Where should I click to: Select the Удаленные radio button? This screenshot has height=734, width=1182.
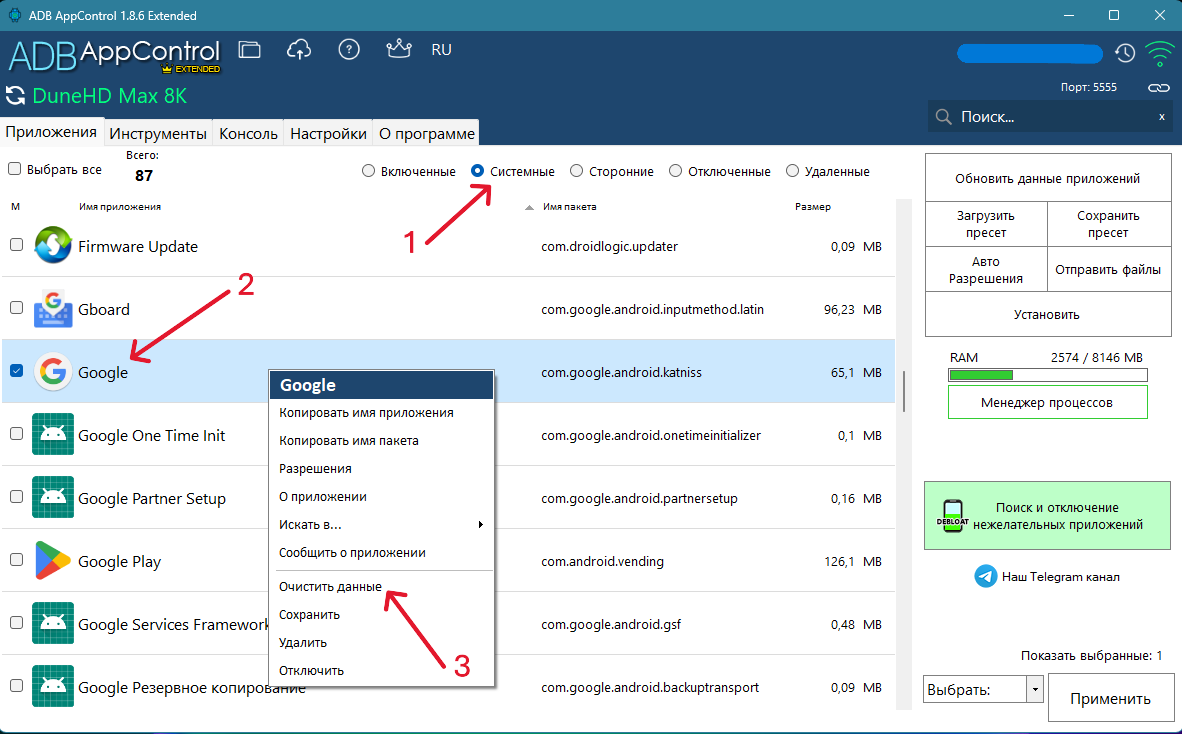(x=792, y=171)
